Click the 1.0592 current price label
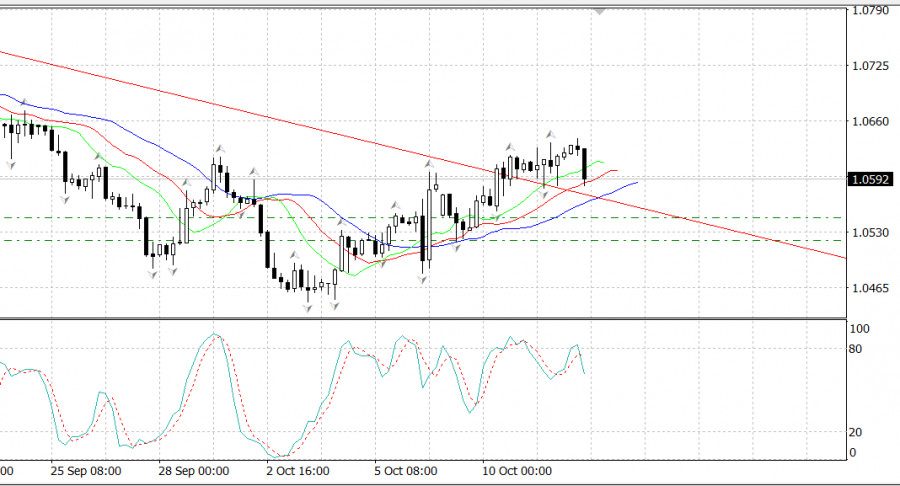This screenshot has width=900, height=486. (870, 180)
